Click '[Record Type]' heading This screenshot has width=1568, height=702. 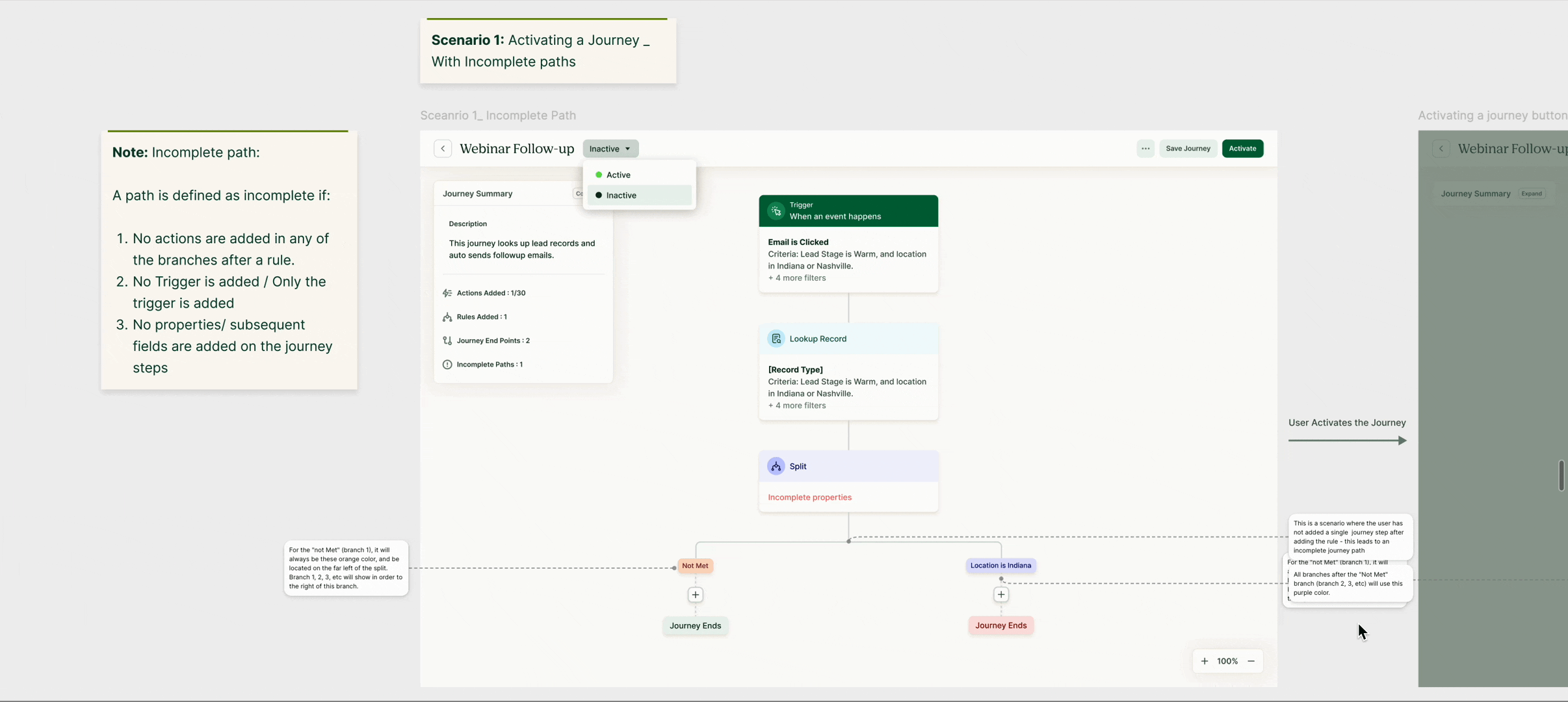tap(795, 370)
